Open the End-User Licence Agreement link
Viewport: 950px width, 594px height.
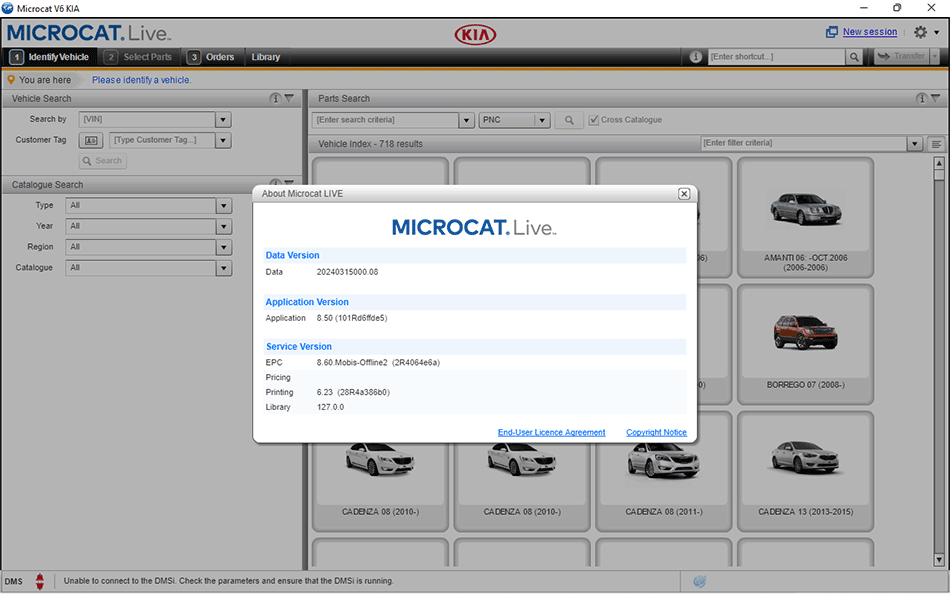click(551, 432)
